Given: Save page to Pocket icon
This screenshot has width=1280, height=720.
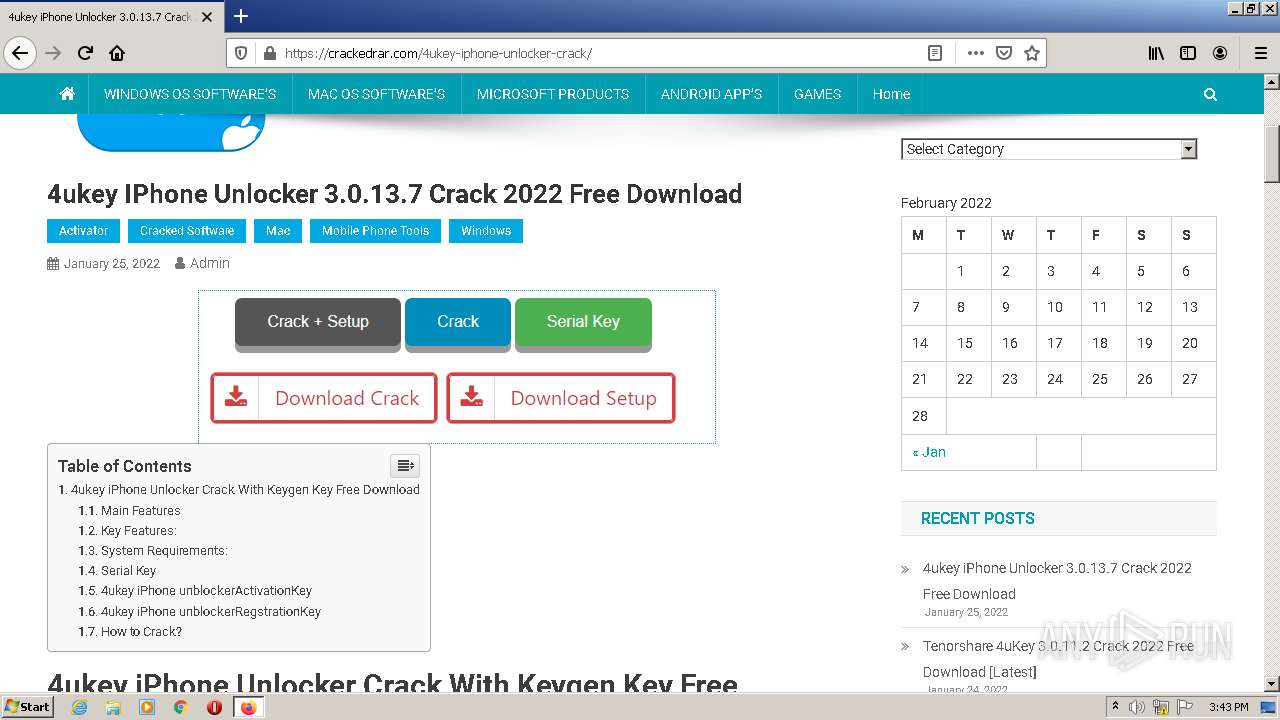Looking at the screenshot, I should click(1004, 53).
